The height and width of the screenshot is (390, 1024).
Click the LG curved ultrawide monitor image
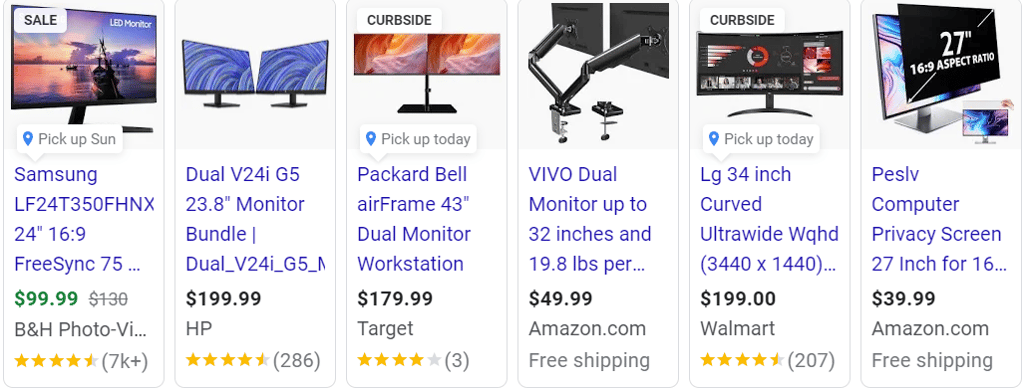pyautogui.click(x=770, y=73)
